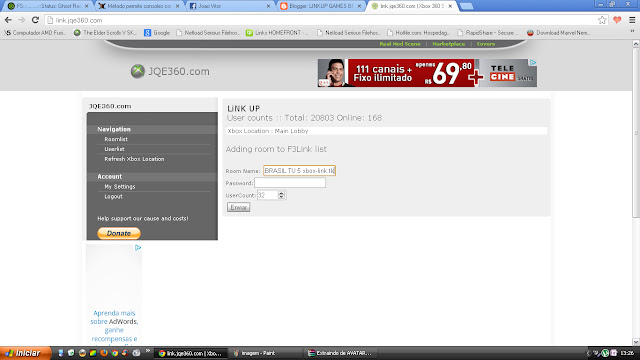Click the Password input field
Viewport: 640px width, 360px height.
click(x=290, y=182)
